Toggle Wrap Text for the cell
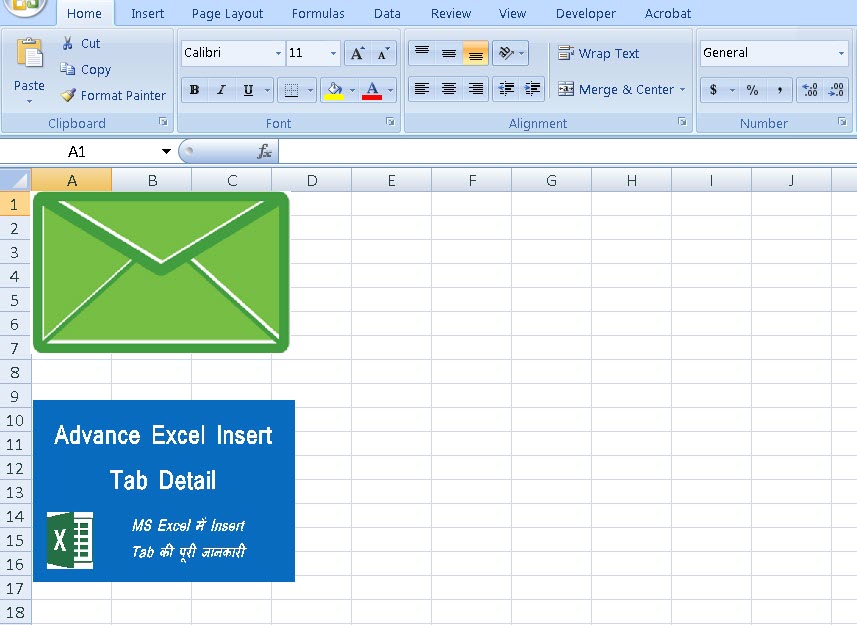857x625 pixels. (598, 54)
